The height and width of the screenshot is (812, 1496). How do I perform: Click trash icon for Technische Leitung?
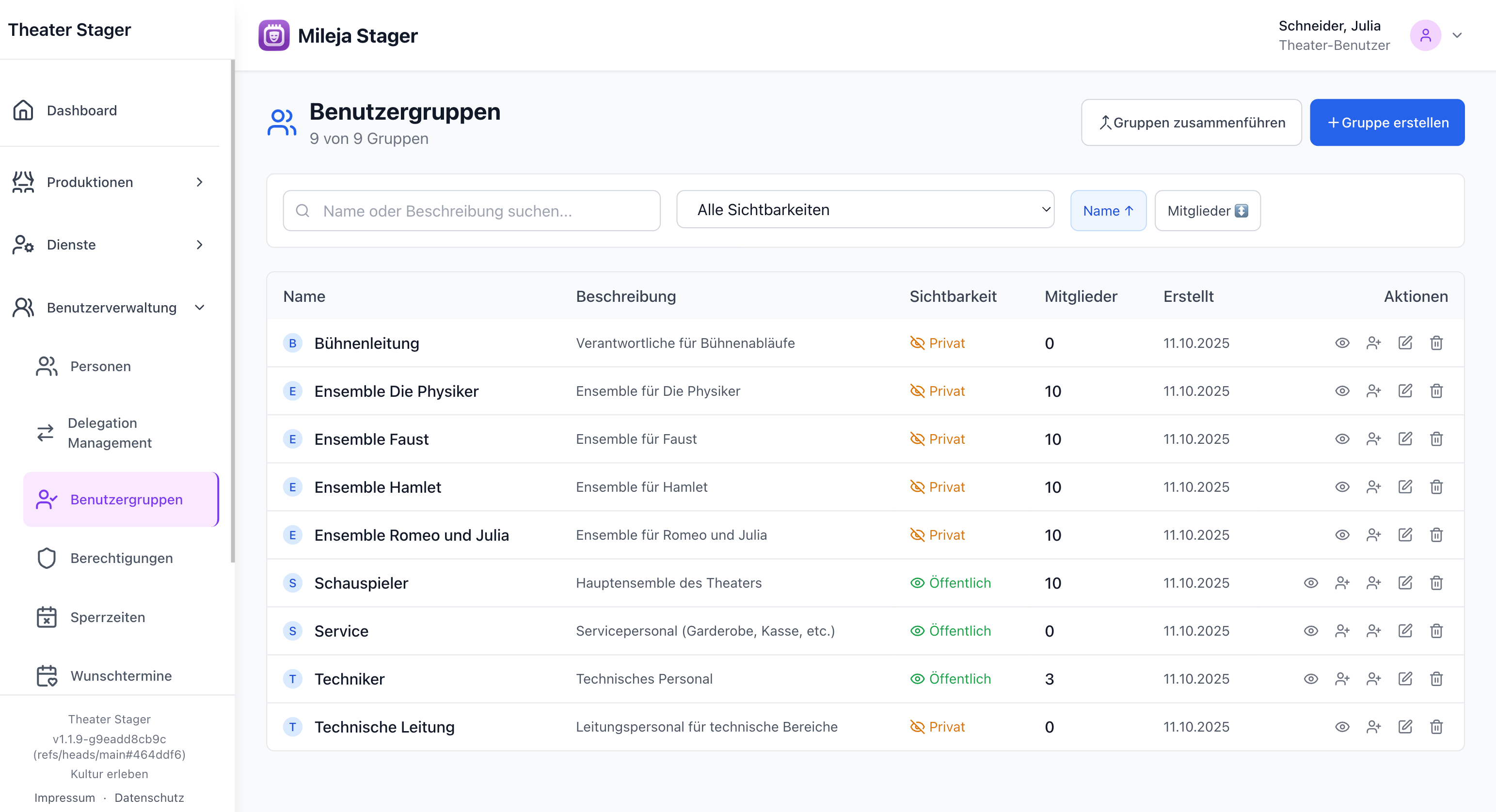click(1435, 727)
